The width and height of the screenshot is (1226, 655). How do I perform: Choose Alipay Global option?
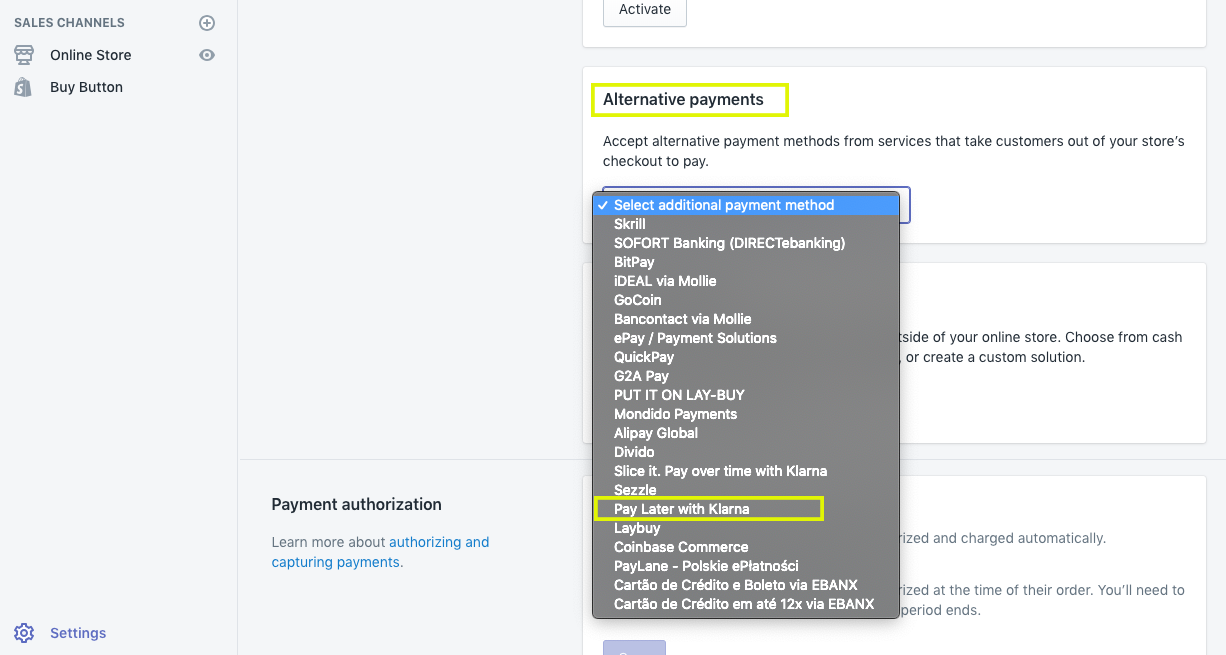tap(746, 433)
